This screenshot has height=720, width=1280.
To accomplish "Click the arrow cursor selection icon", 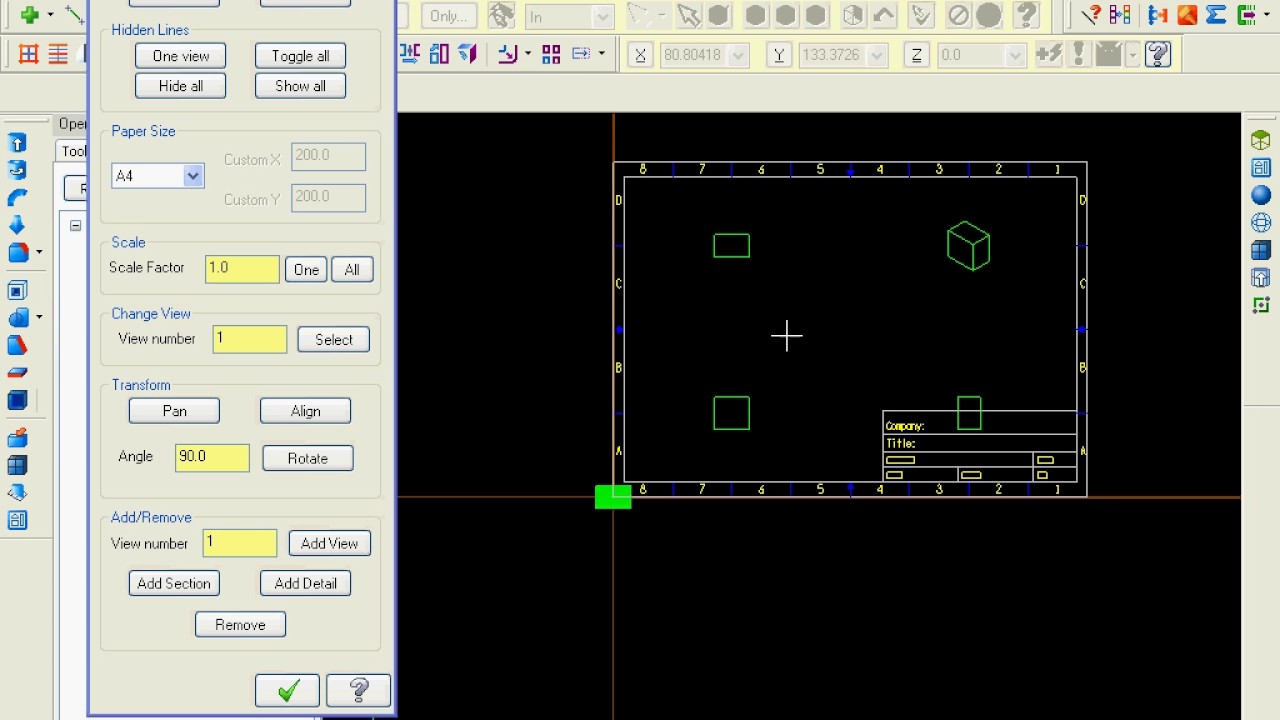I will click(688, 16).
